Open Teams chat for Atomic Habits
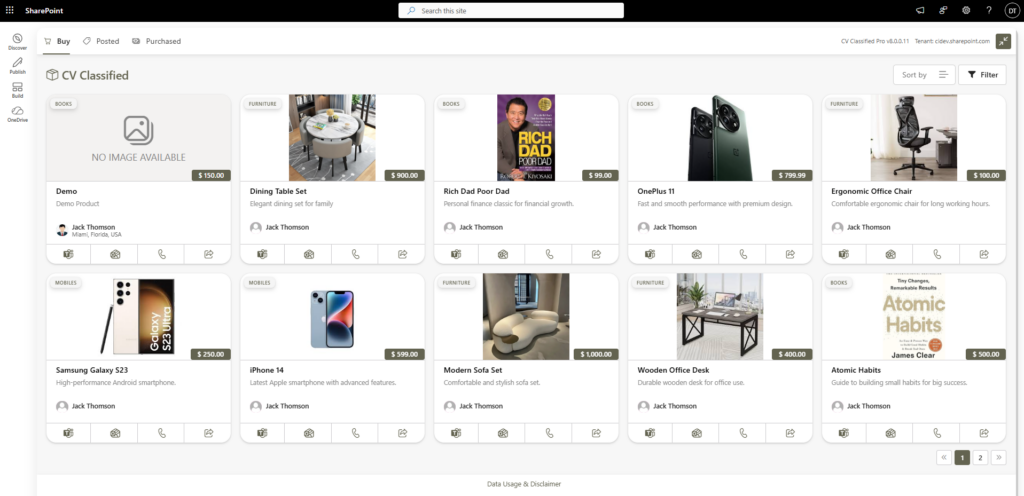This screenshot has height=496, width=1024. [x=844, y=433]
